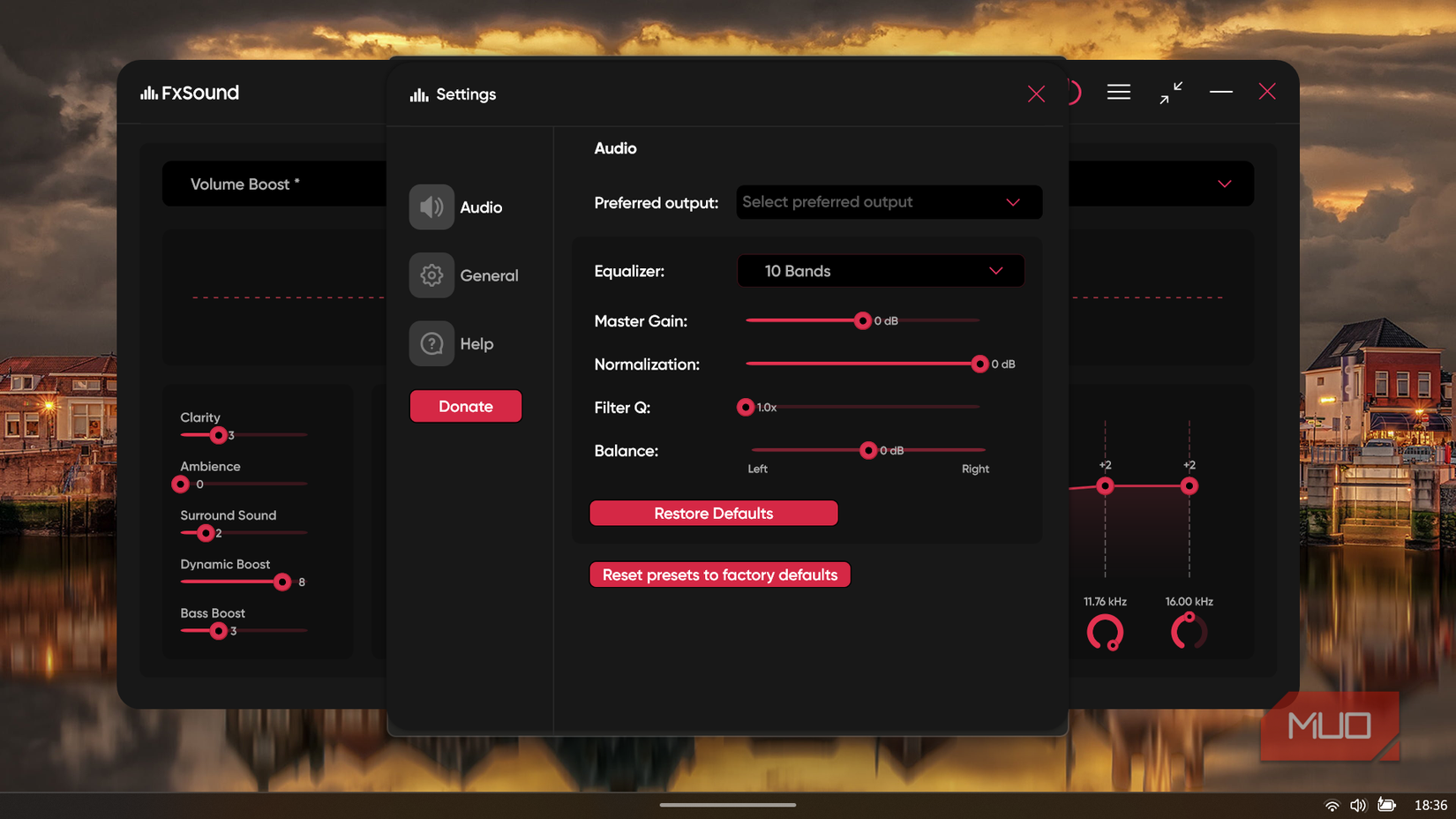This screenshot has width=1456, height=819.
Task: Expand the Equalizer bands dropdown showing 10 Bands
Action: pos(880,271)
